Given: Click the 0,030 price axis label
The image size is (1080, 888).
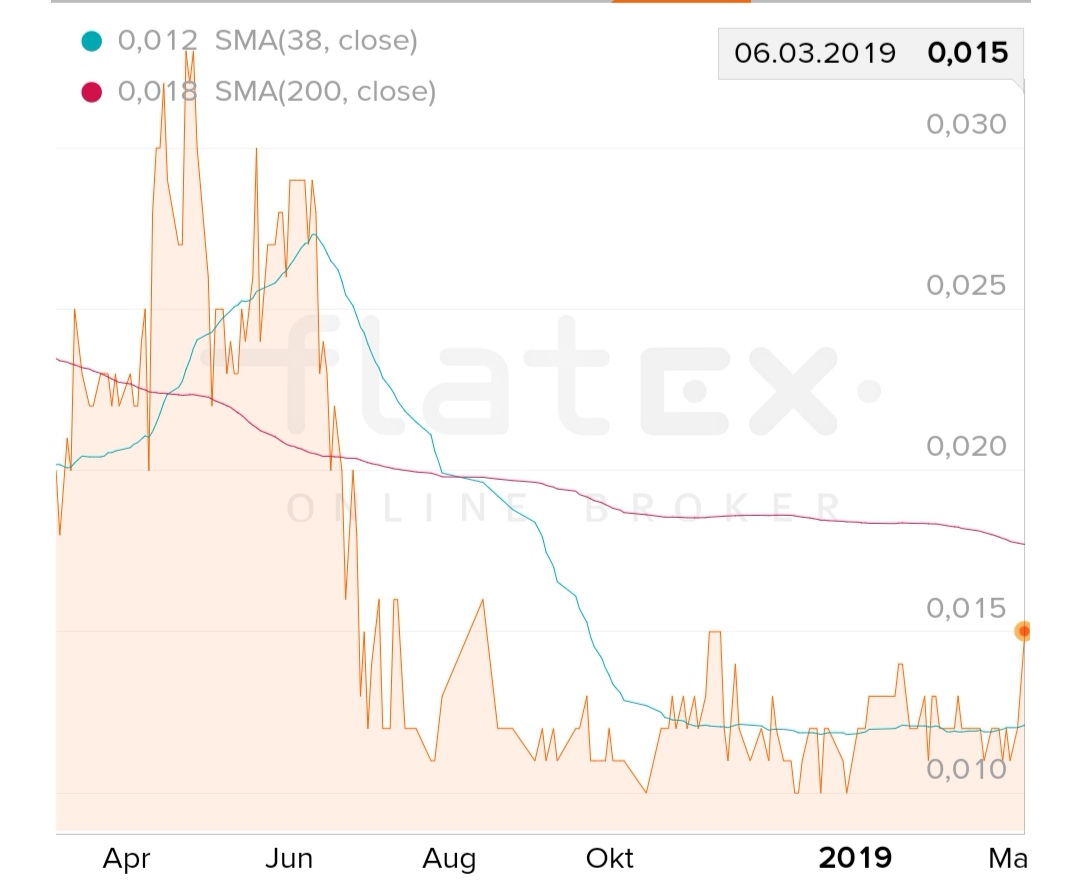Looking at the screenshot, I should pyautogui.click(x=965, y=125).
